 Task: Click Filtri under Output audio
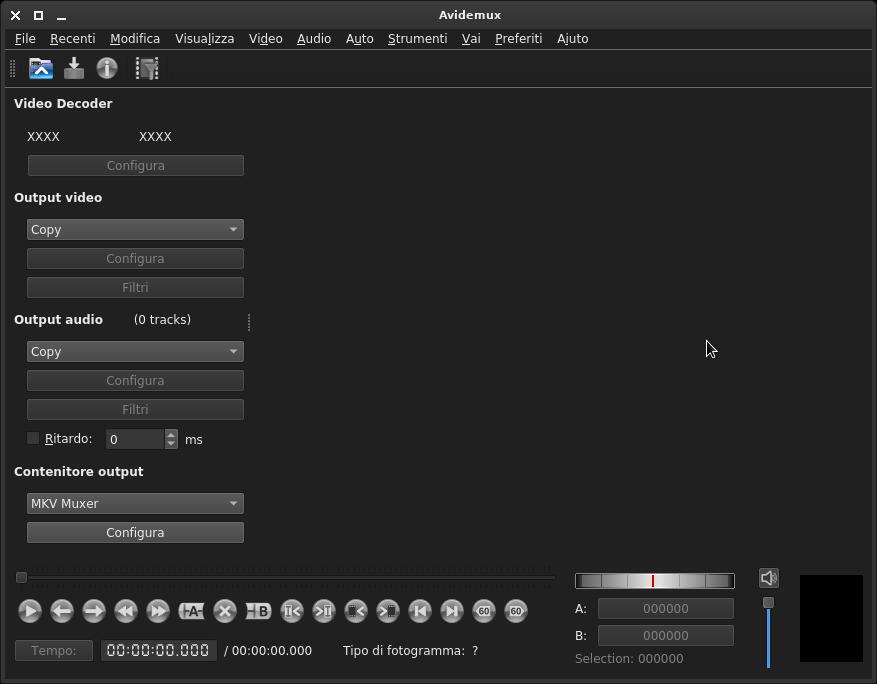135,409
